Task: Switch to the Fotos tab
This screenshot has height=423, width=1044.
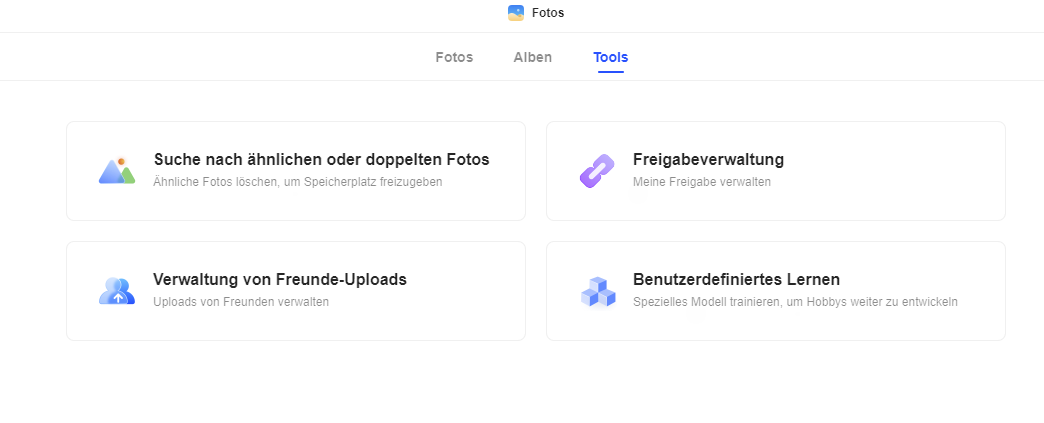Action: click(x=454, y=57)
